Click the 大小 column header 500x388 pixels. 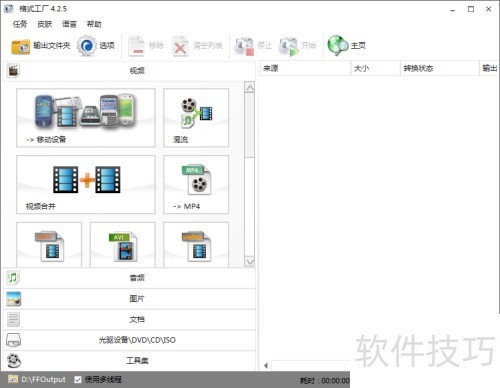click(x=375, y=68)
